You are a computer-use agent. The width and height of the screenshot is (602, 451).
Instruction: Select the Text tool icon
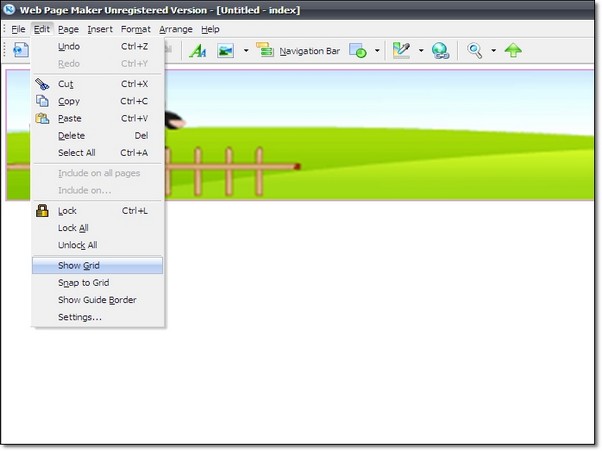tap(198, 51)
